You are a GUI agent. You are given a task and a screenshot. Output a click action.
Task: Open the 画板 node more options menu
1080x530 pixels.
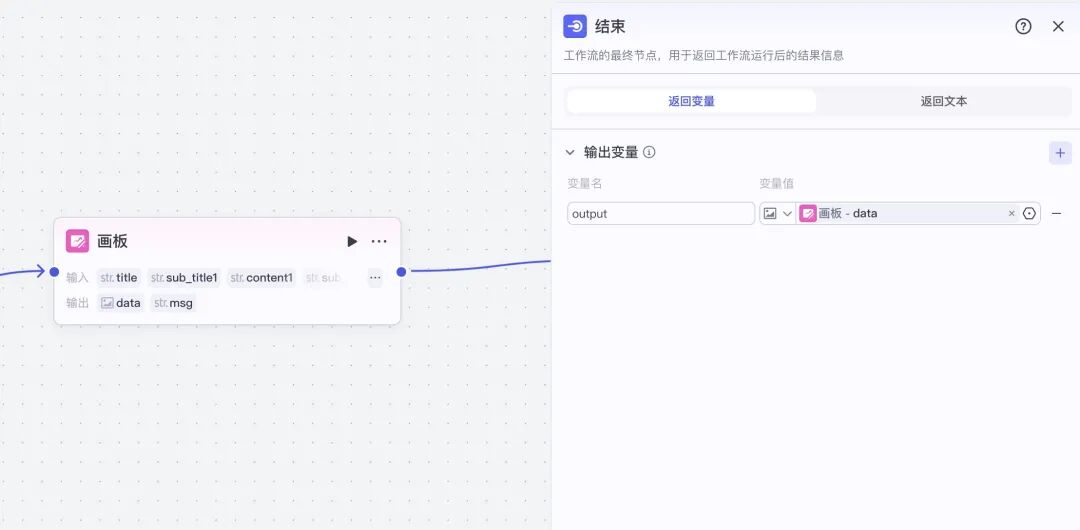379,241
